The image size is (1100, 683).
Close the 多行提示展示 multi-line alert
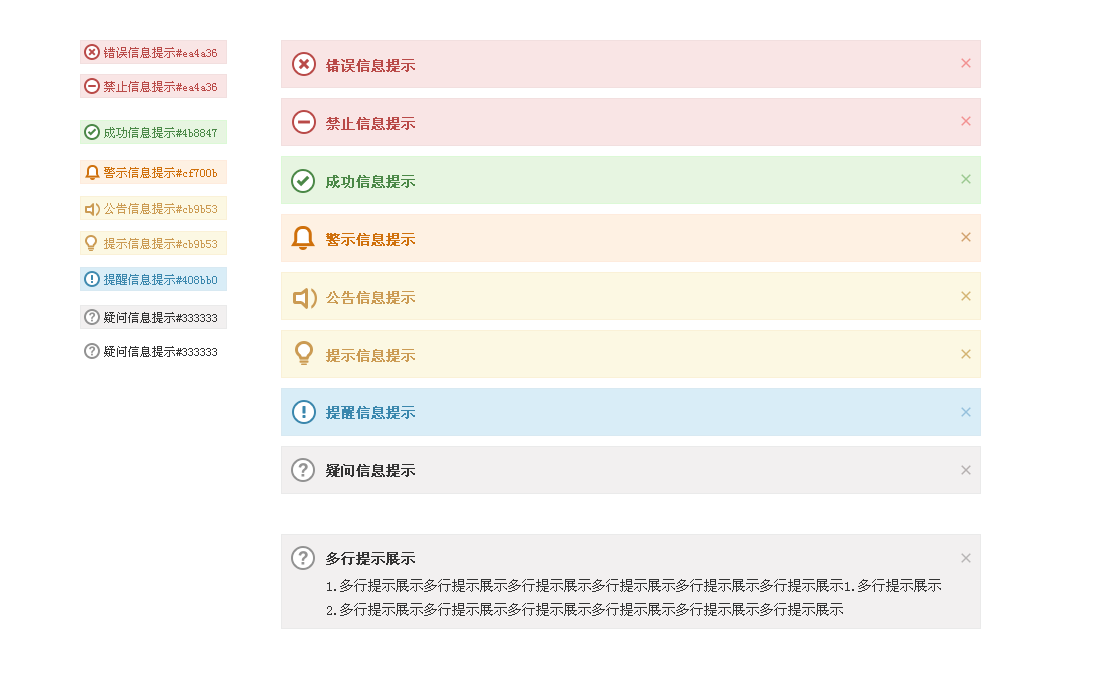(966, 558)
